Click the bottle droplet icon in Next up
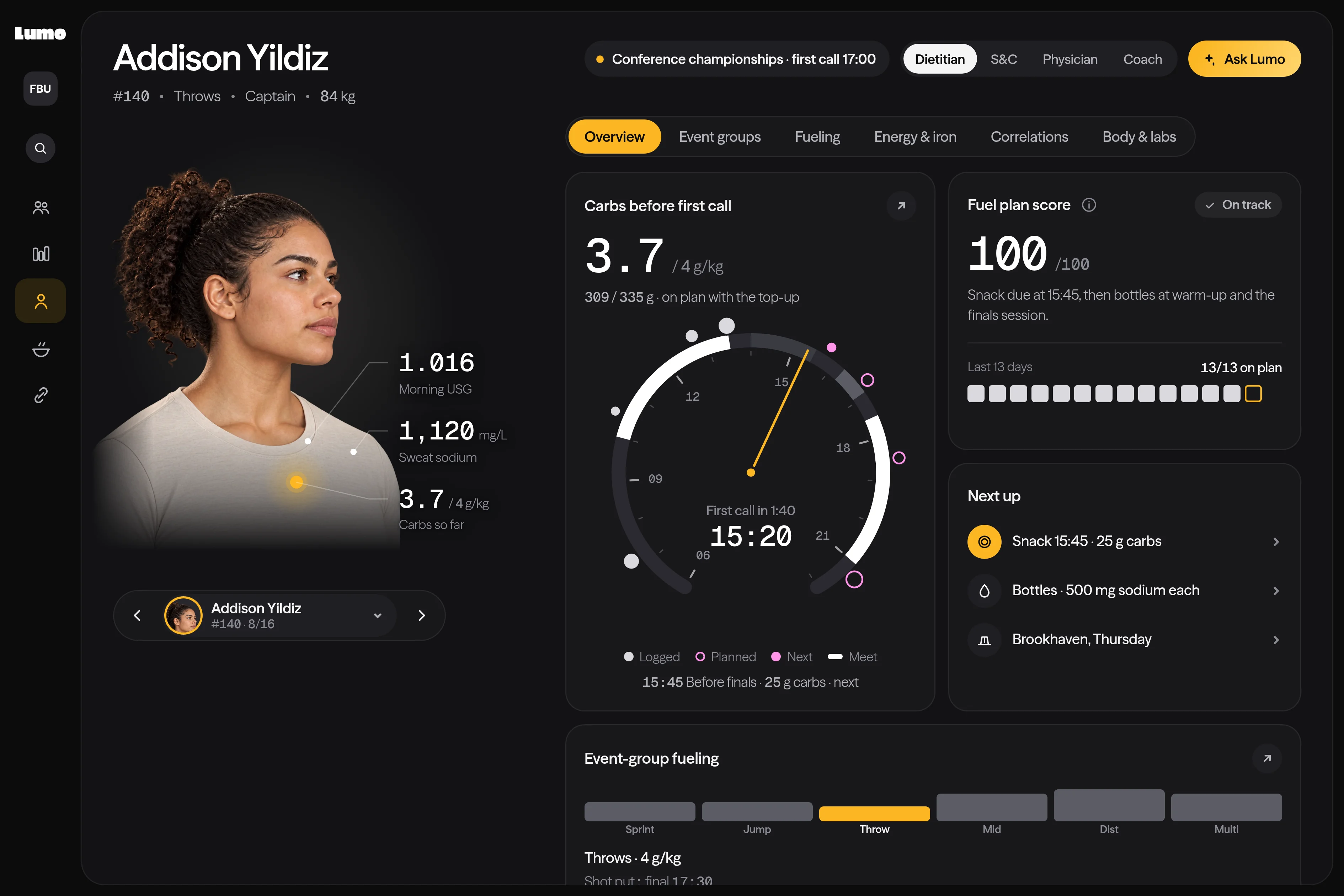 click(984, 590)
